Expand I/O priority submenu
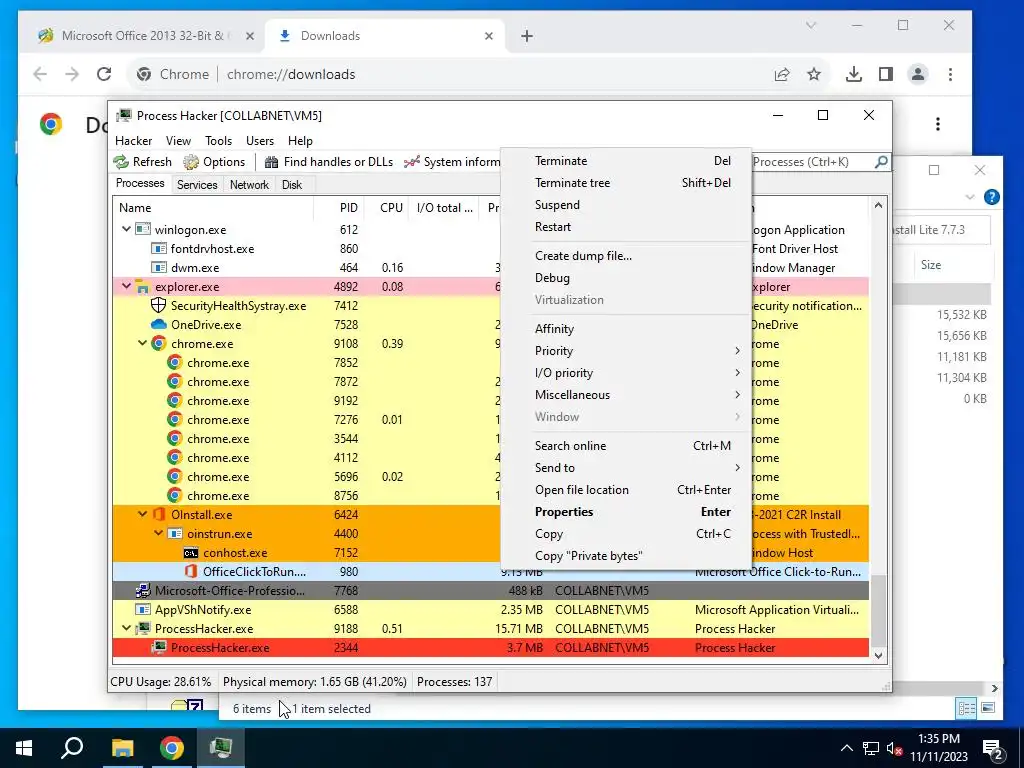Image resolution: width=1024 pixels, height=768 pixels. [627, 373]
